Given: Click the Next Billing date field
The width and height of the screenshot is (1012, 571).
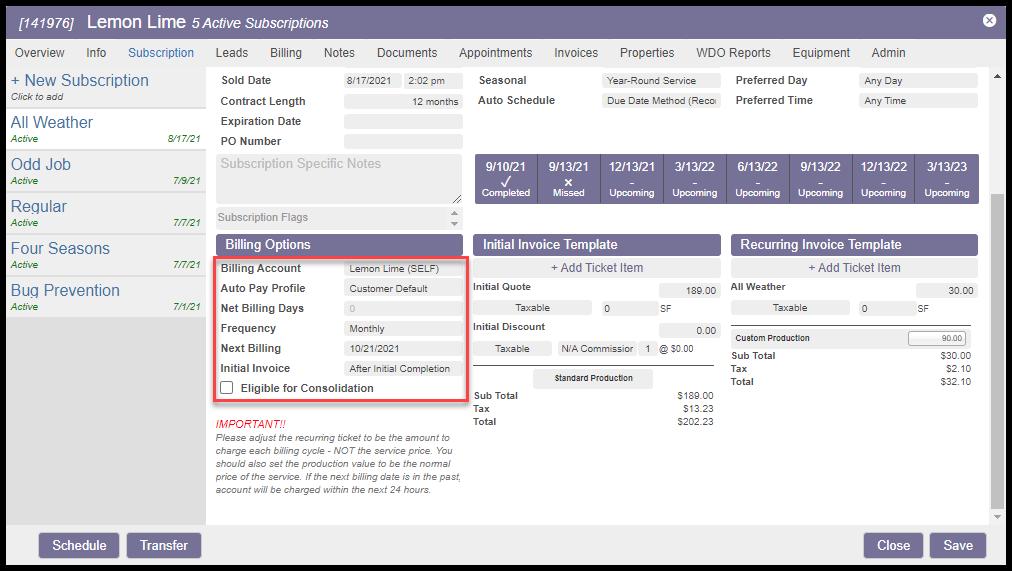Looking at the screenshot, I should (x=403, y=349).
